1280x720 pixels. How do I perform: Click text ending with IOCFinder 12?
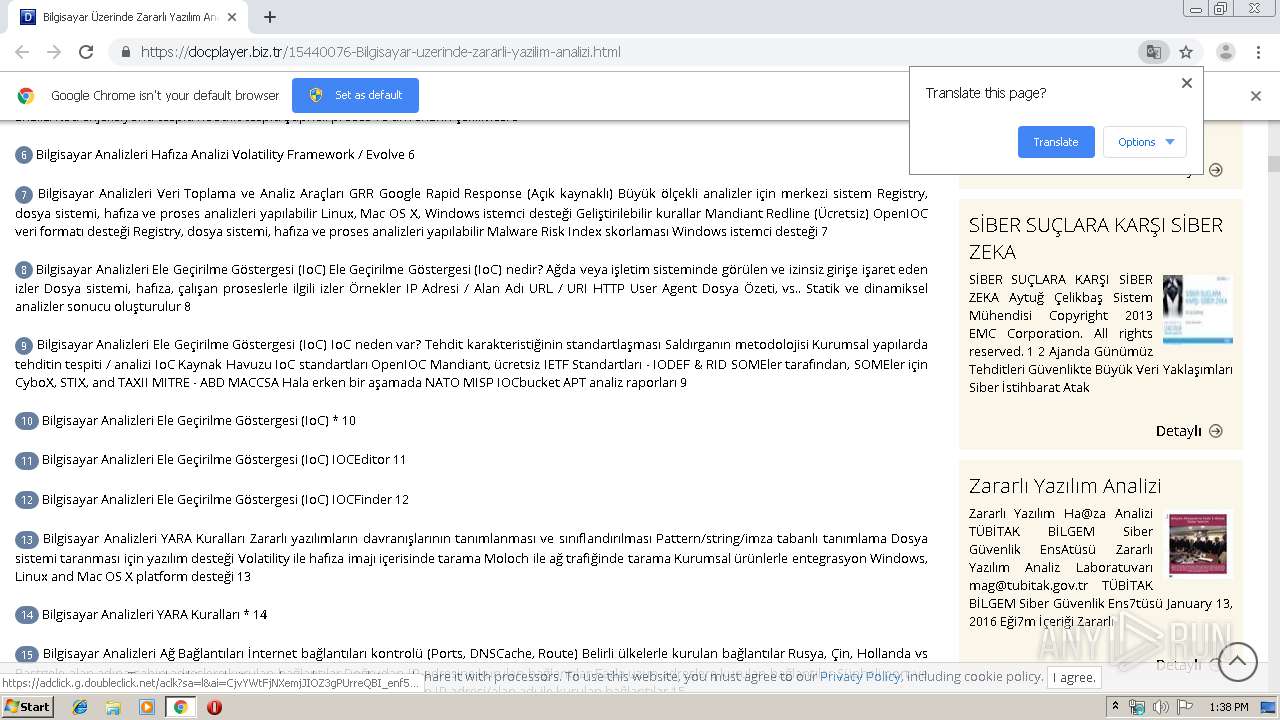225,500
